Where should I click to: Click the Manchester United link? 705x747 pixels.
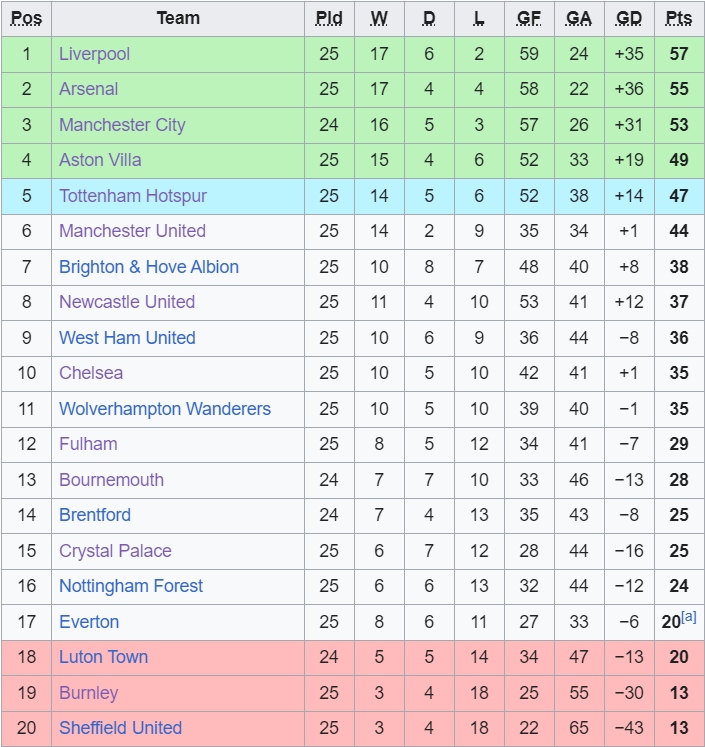pos(132,231)
